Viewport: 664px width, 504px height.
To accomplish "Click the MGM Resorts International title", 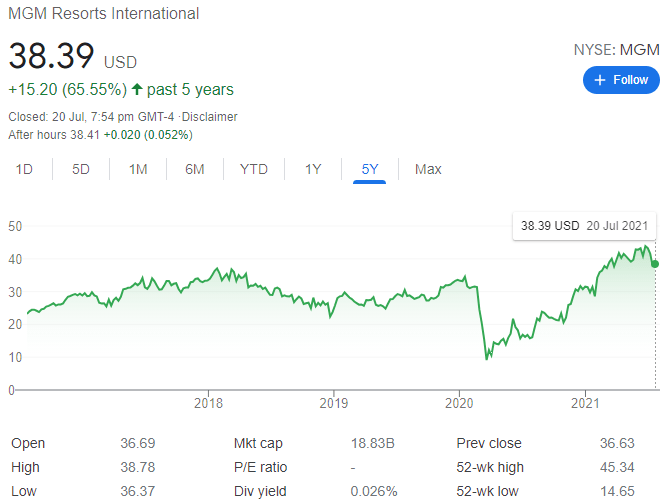I will 104,14.
